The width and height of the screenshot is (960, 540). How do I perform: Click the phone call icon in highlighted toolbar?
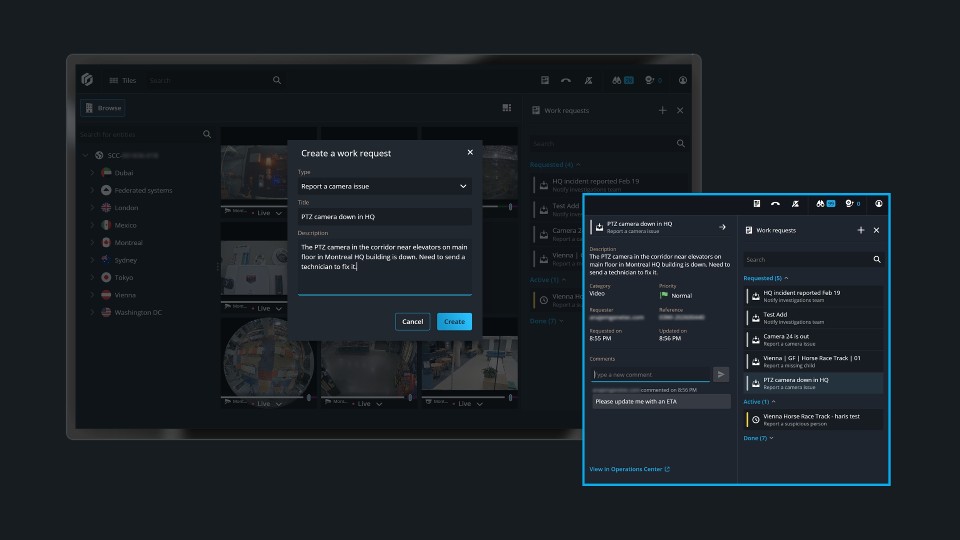point(776,204)
